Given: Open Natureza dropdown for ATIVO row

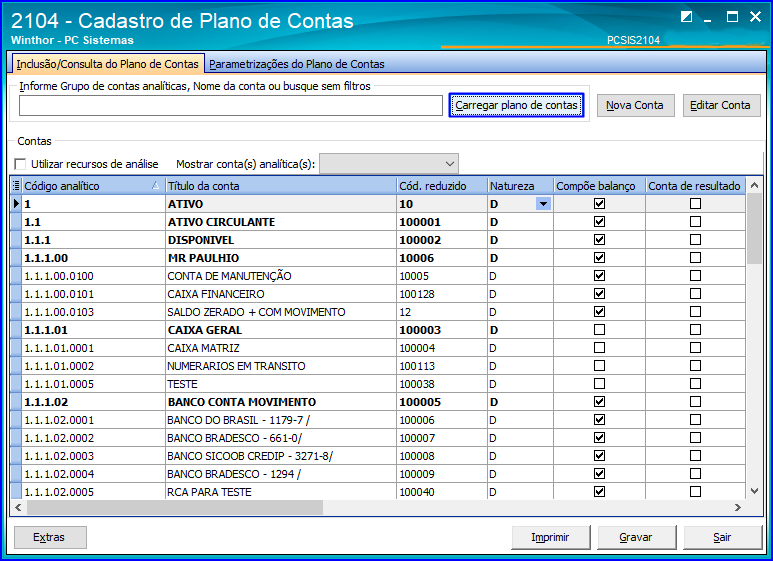Looking at the screenshot, I should (543, 204).
